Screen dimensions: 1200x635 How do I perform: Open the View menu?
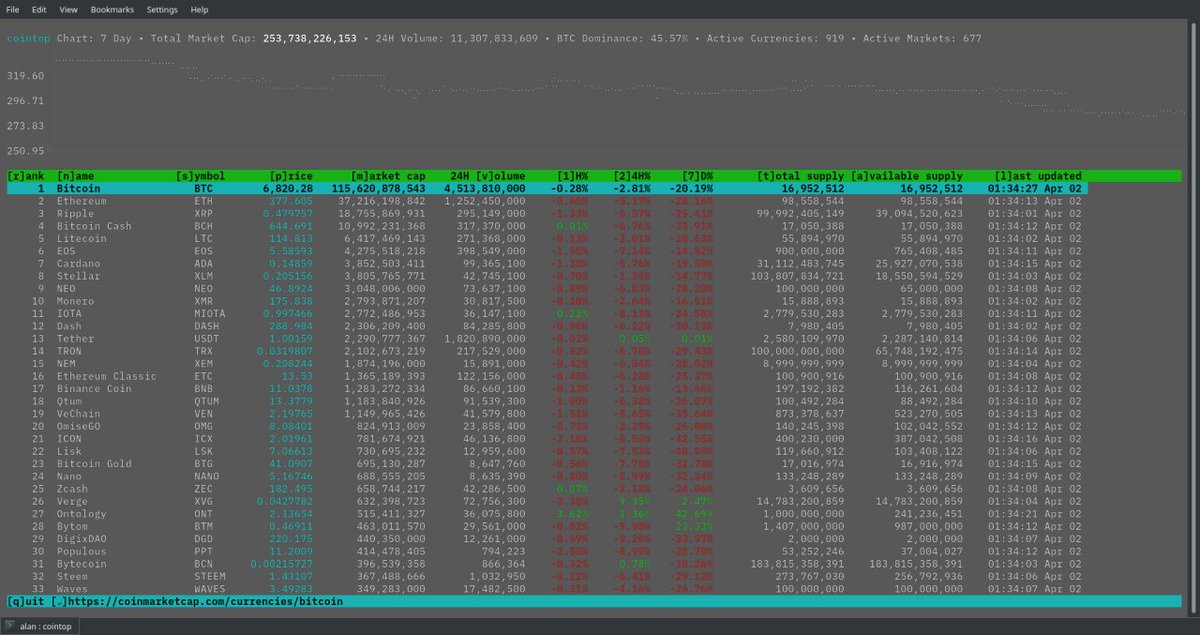(x=67, y=9)
